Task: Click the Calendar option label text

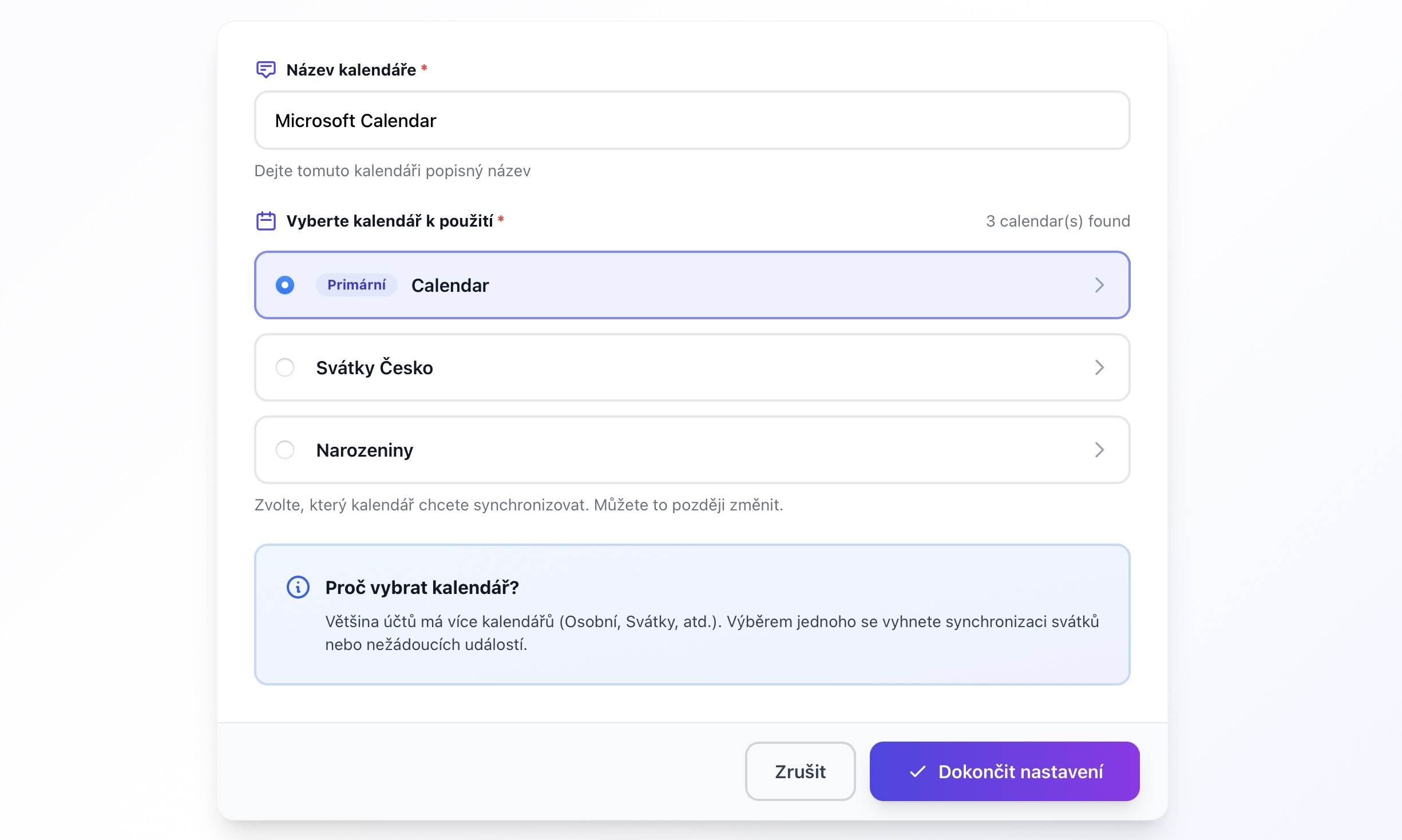Action: [x=450, y=286]
